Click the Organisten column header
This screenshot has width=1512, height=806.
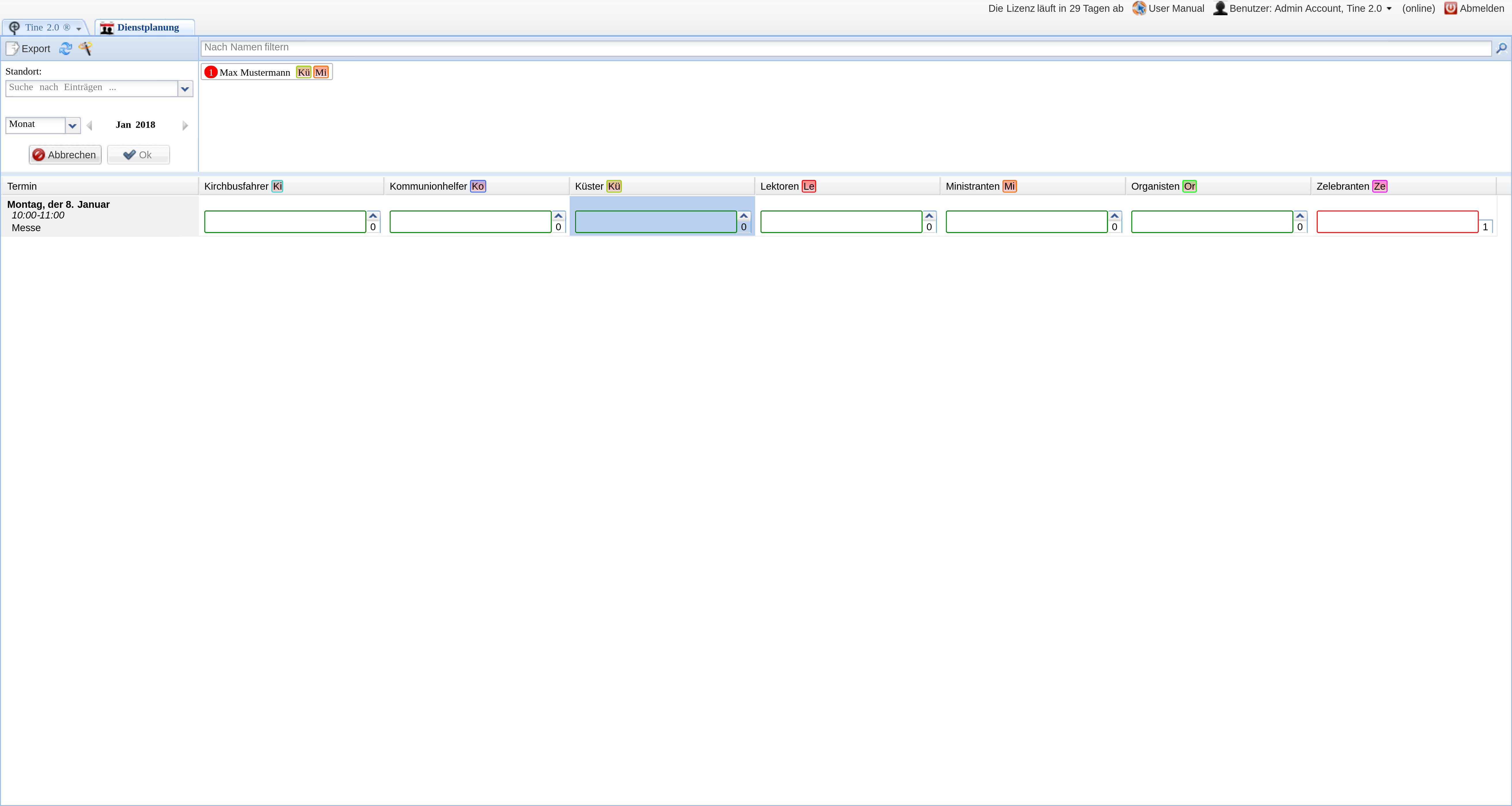(x=1219, y=186)
